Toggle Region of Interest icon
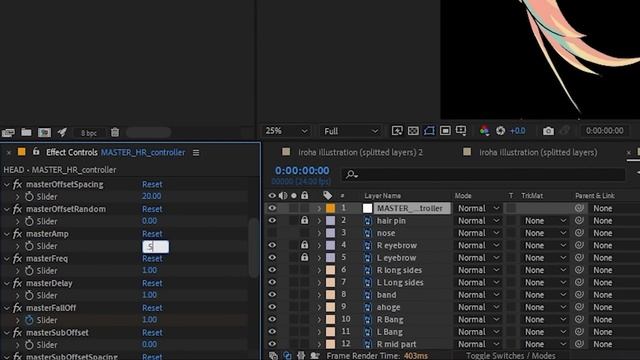The height and width of the screenshot is (360, 640). (x=445, y=131)
